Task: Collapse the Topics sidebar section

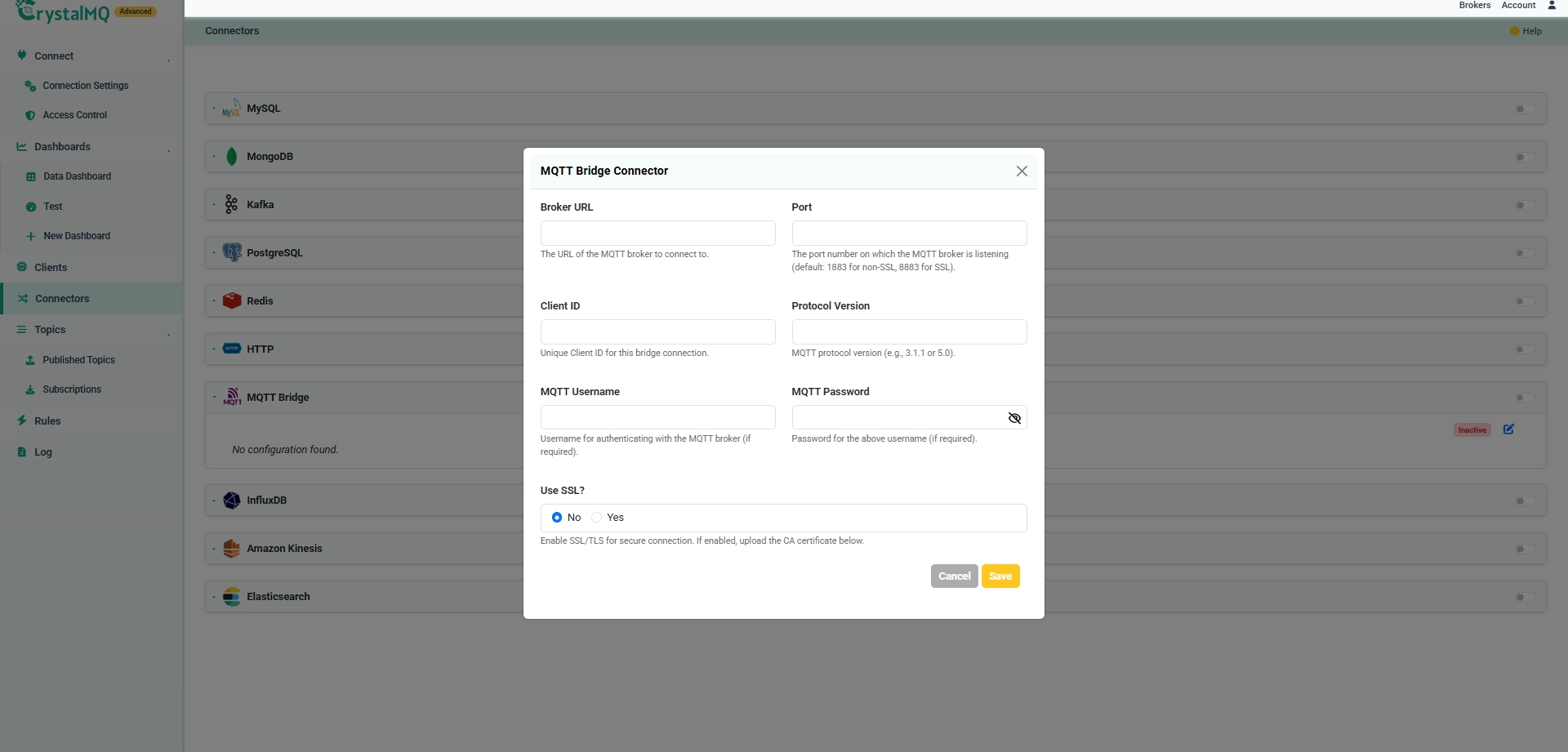Action: (169, 334)
